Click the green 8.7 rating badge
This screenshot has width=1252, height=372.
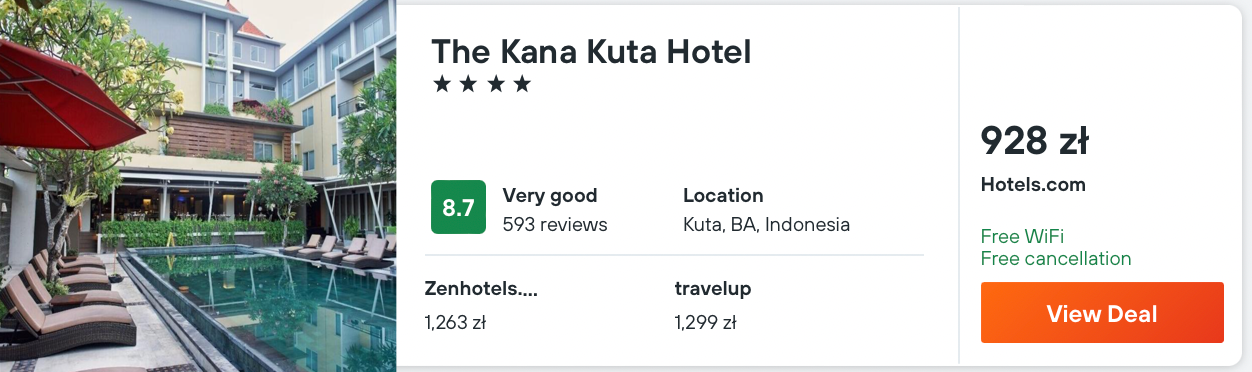[x=458, y=207]
